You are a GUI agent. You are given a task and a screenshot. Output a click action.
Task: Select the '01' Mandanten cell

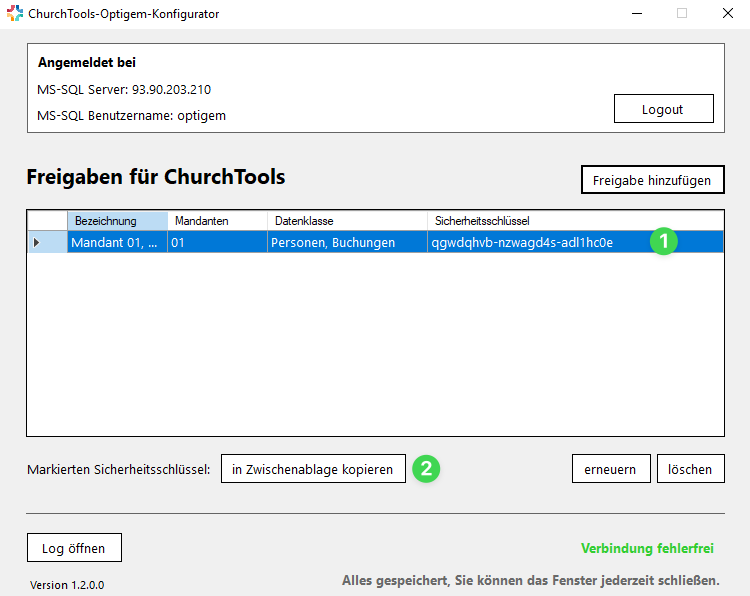(217, 242)
